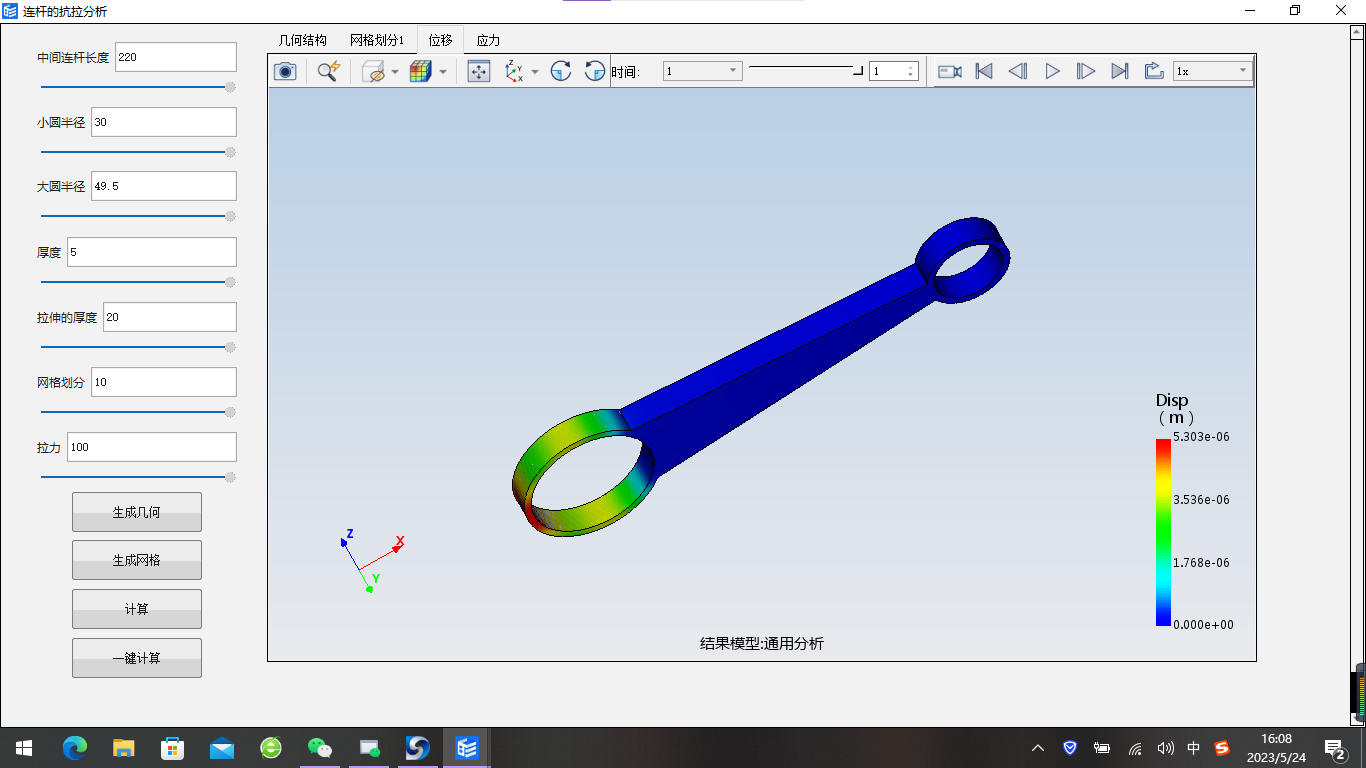Open the 1x playback speed dropdown

pyautogui.click(x=1212, y=71)
